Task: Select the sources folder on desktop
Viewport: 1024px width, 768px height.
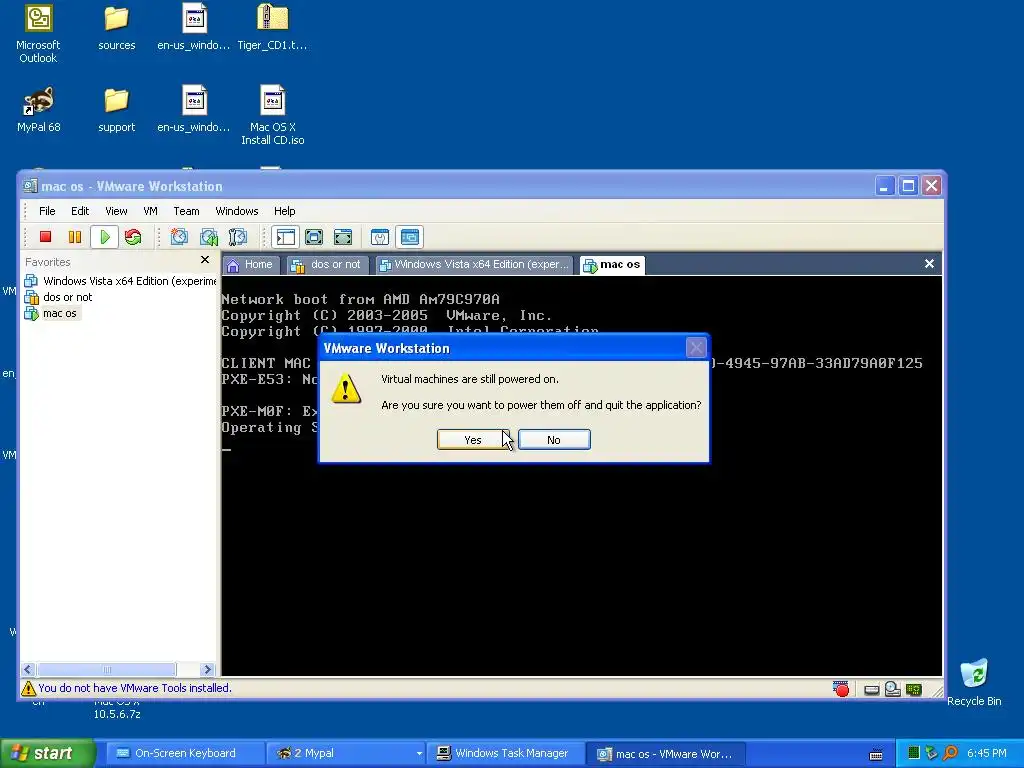Action: click(117, 28)
